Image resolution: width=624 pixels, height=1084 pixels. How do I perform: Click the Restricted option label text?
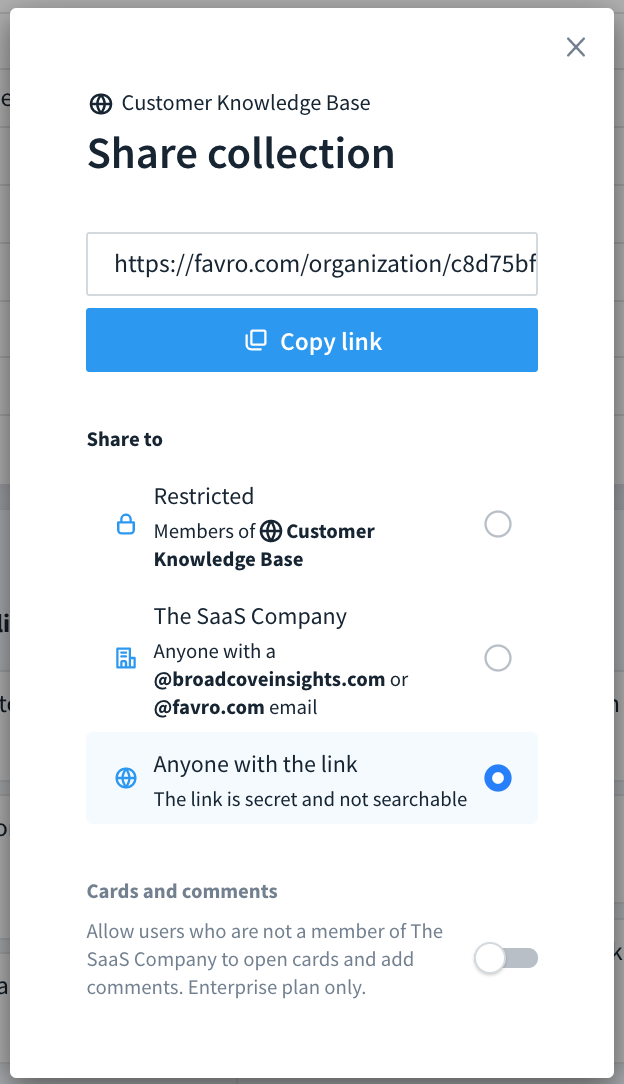(204, 495)
